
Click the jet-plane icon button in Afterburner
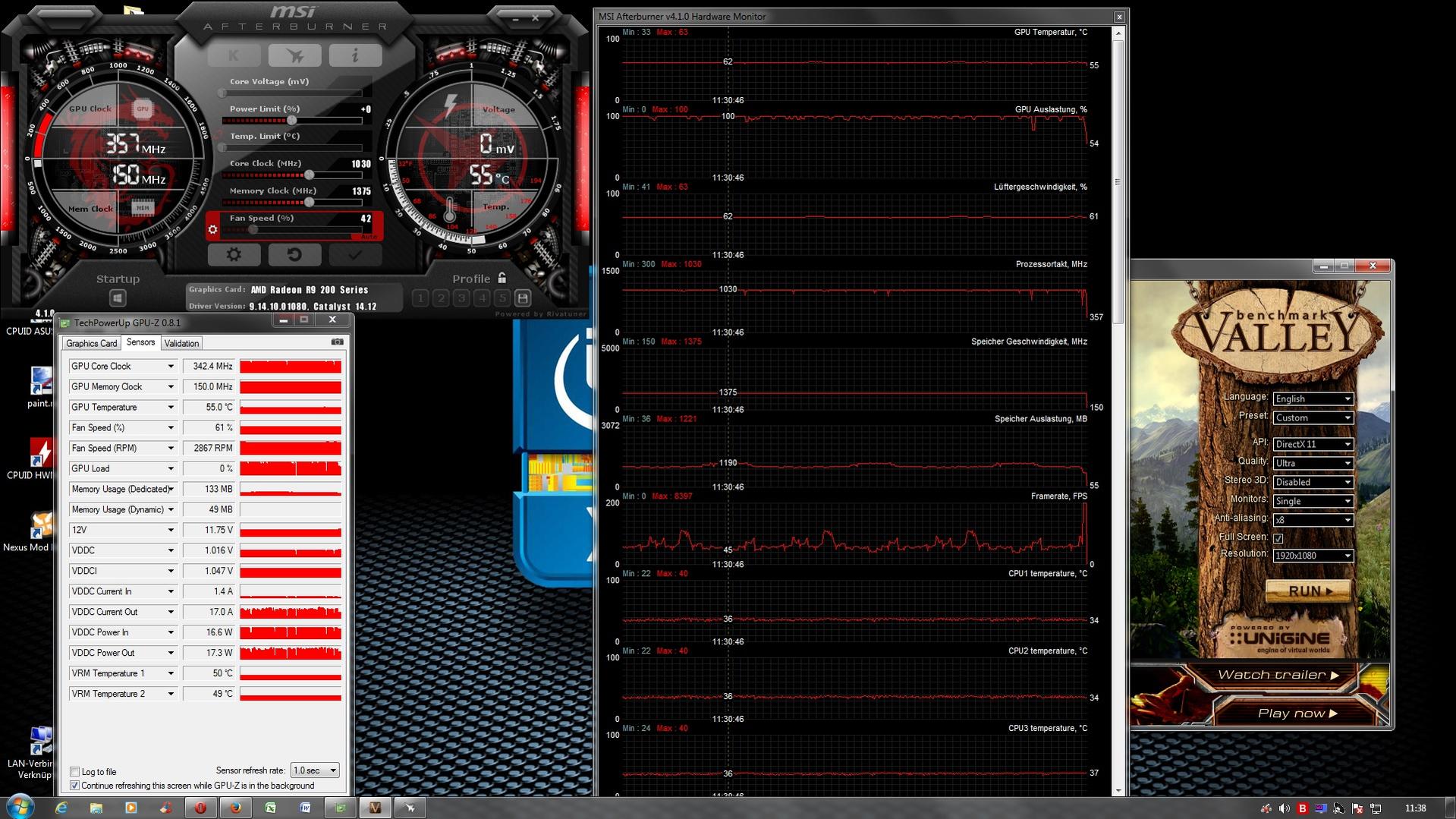click(x=294, y=55)
